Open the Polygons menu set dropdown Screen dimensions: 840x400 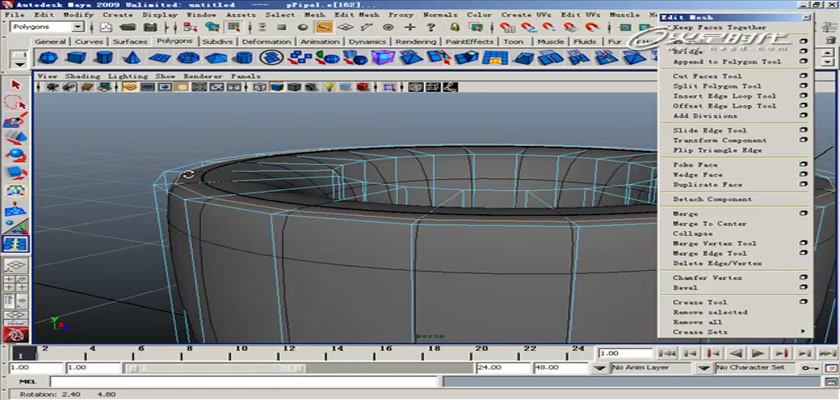coord(78,27)
